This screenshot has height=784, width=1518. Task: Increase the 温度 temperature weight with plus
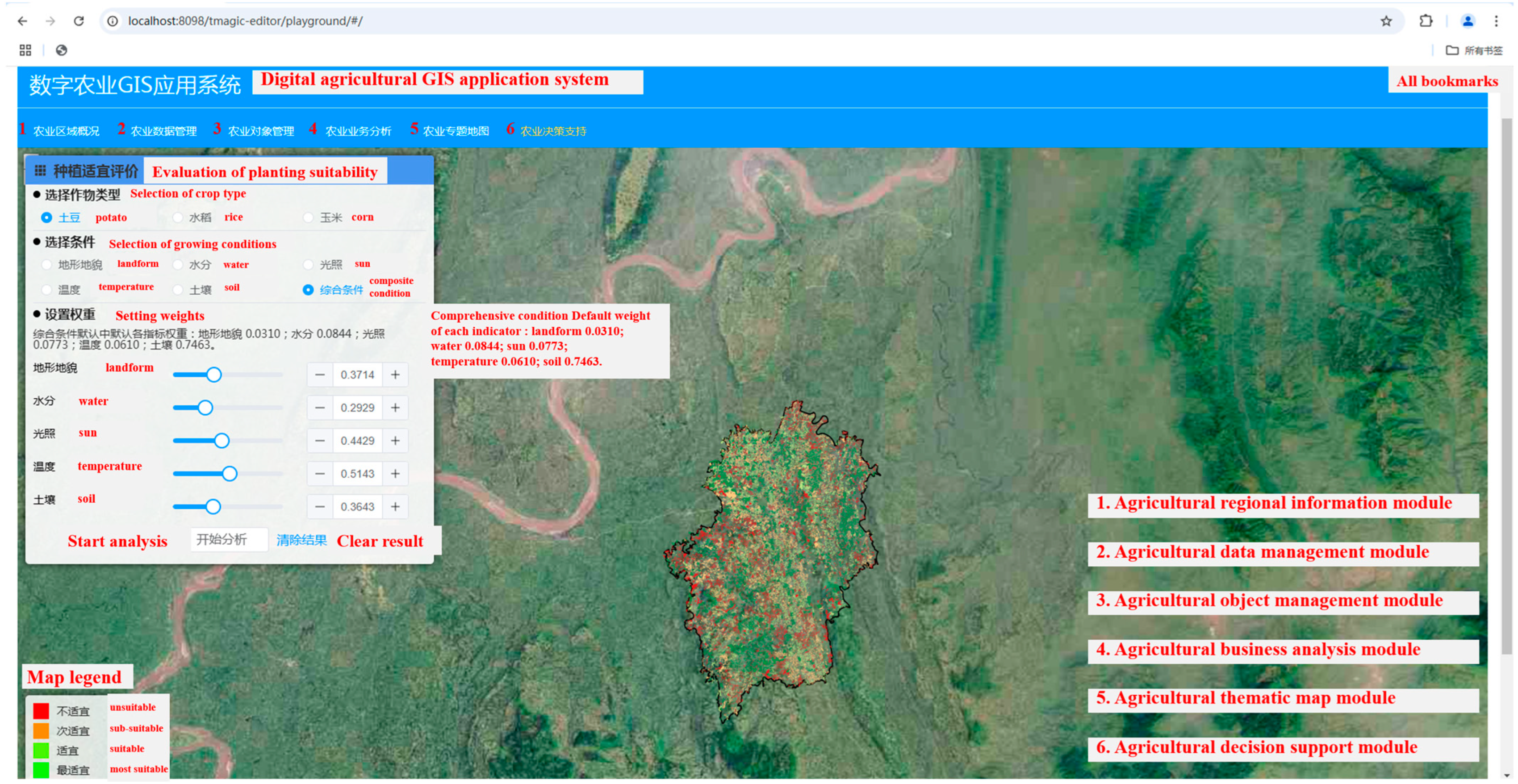click(395, 474)
